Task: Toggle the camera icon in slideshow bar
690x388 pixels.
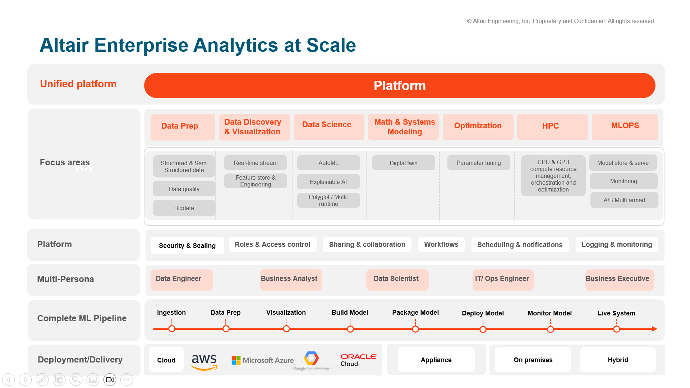Action: 110,379
